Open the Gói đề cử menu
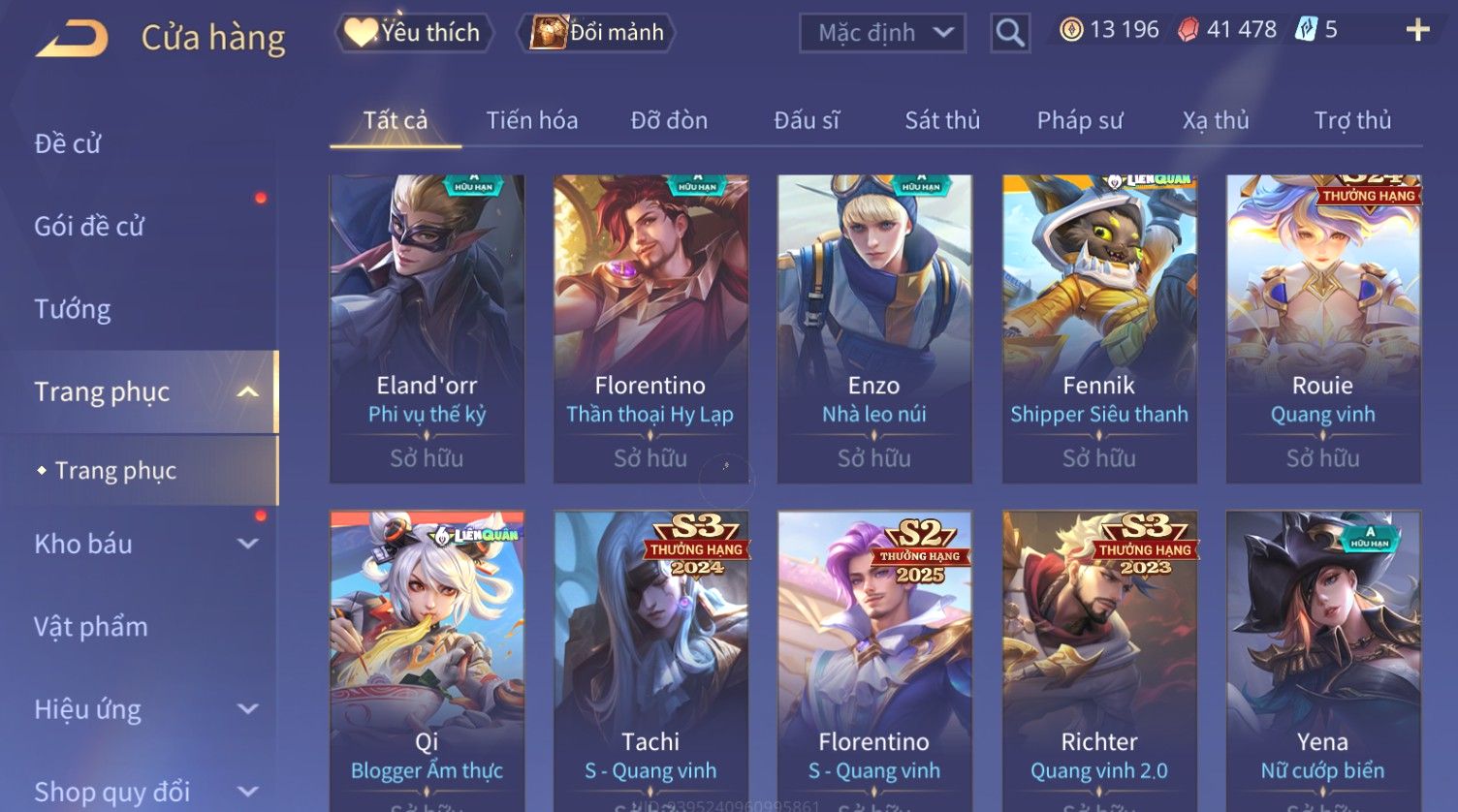 click(89, 226)
